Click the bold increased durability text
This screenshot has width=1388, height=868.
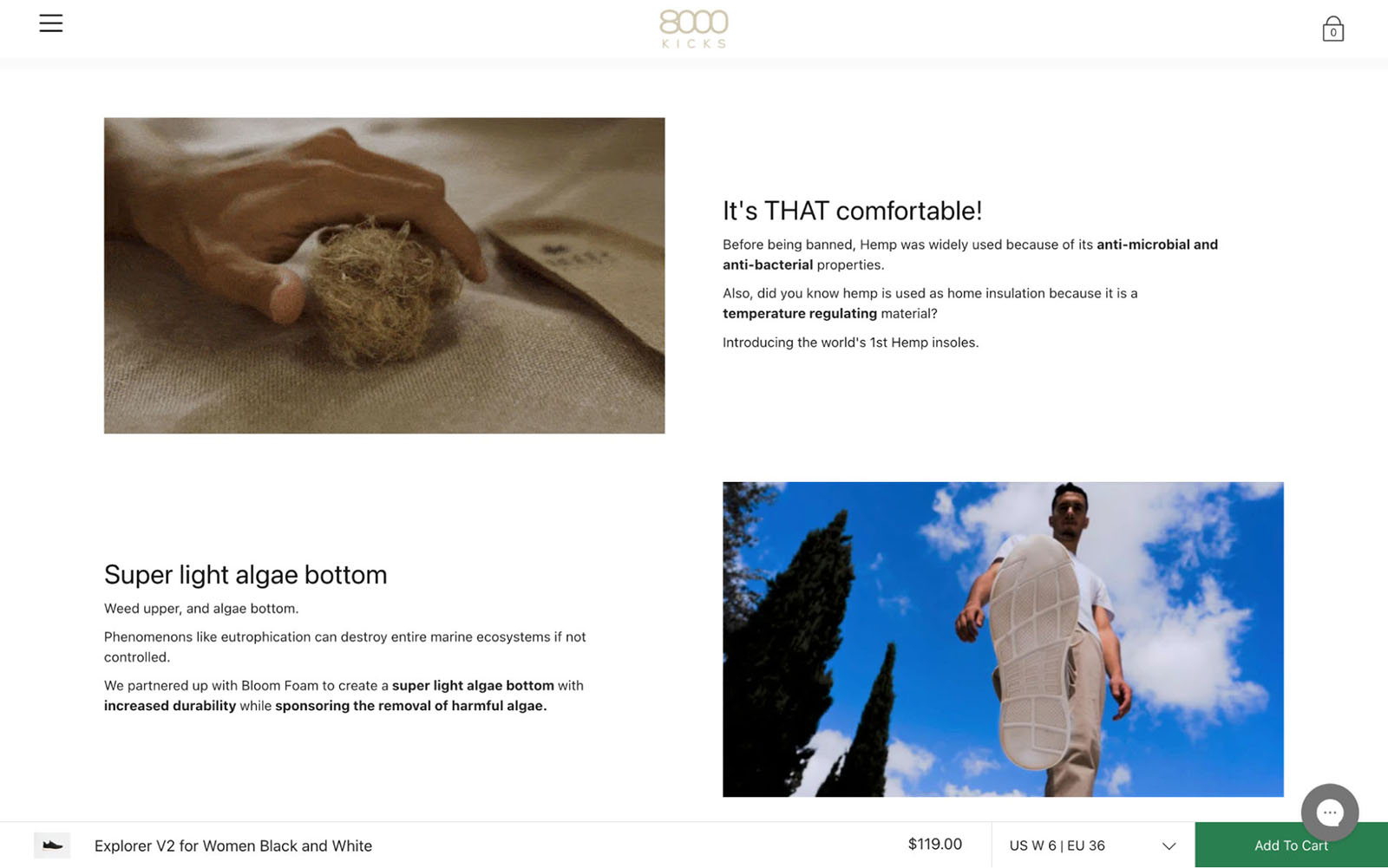click(170, 706)
